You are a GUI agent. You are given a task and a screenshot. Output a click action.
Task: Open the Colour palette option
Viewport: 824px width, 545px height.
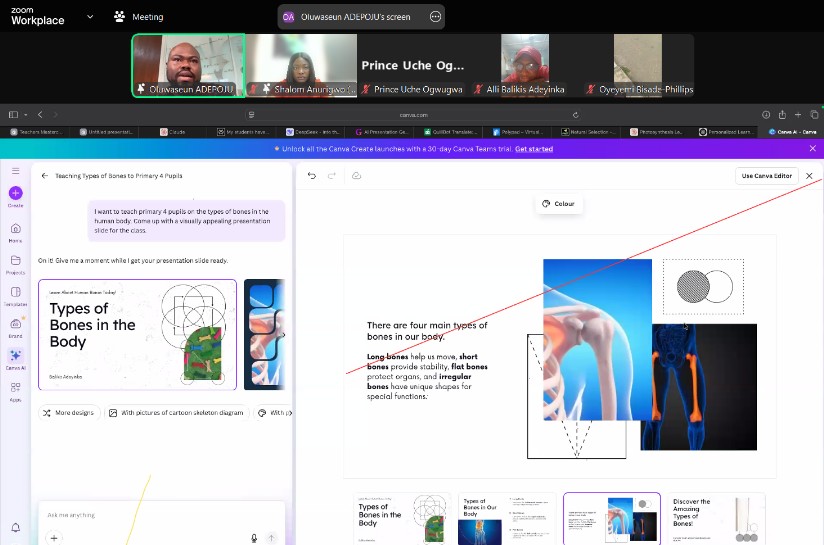[x=559, y=204]
